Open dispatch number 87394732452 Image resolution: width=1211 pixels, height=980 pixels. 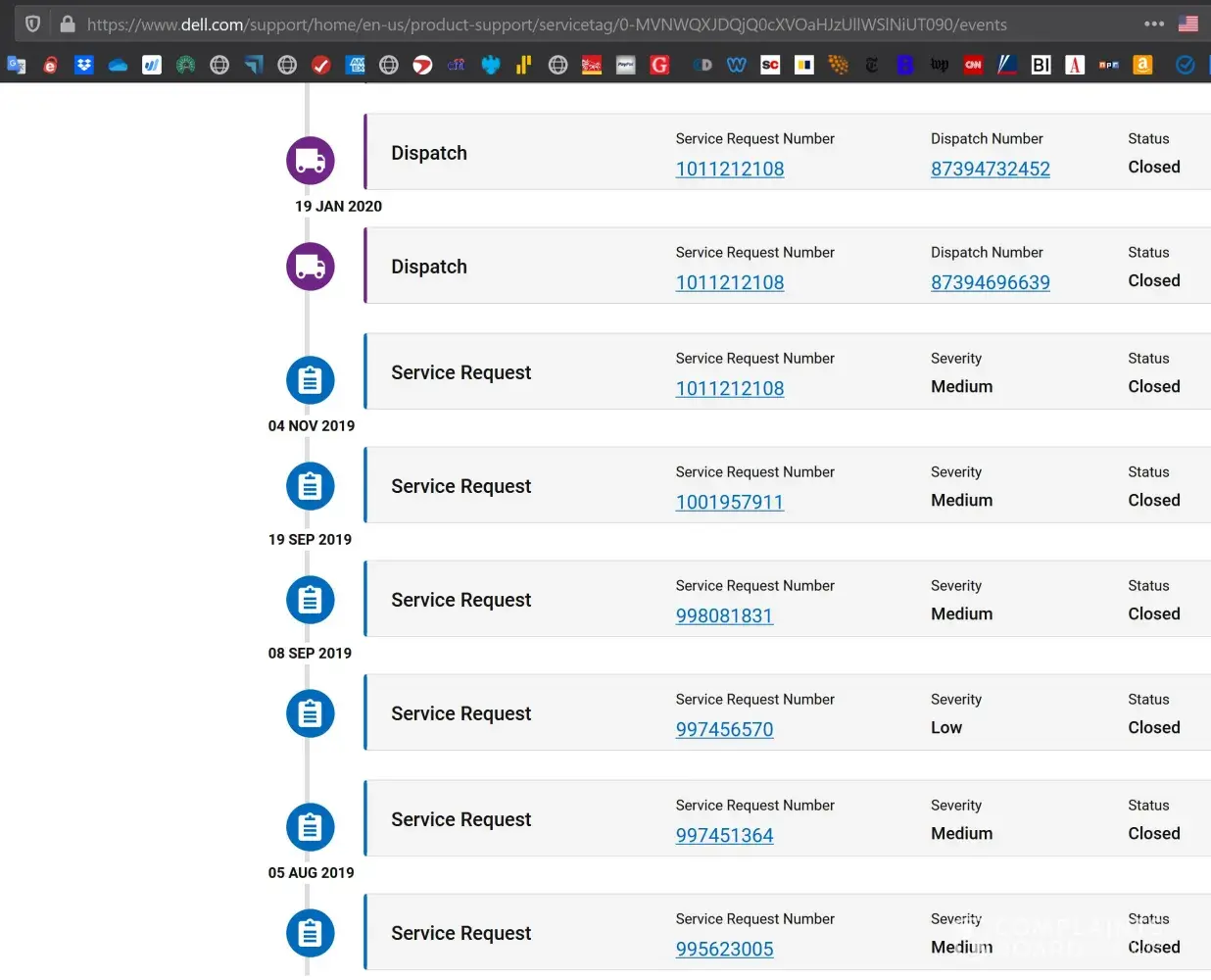pyautogui.click(x=990, y=169)
